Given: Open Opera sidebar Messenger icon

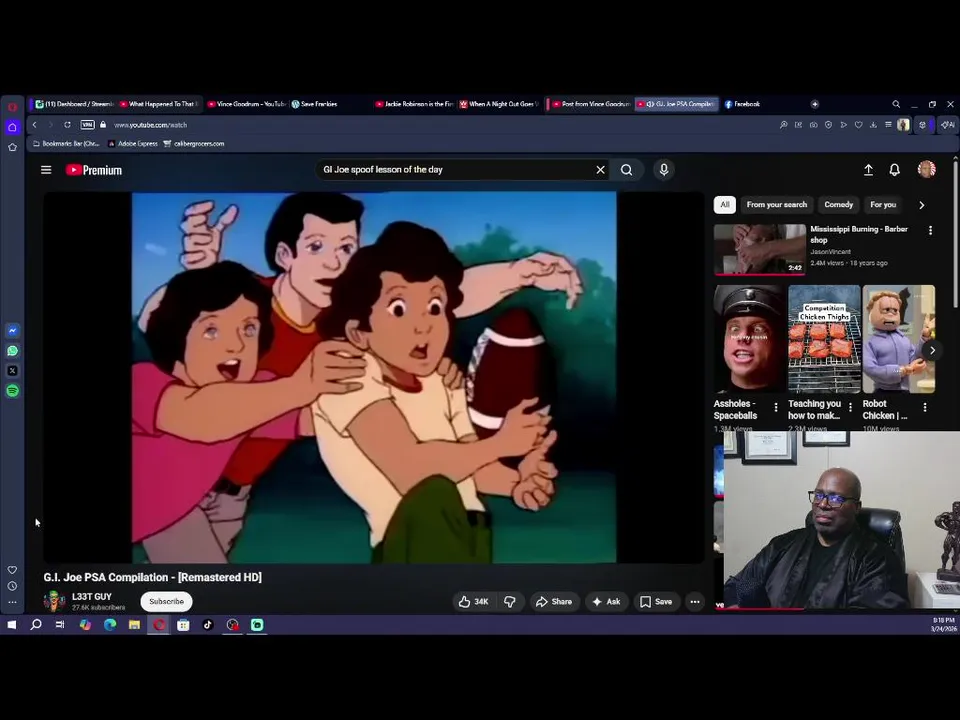Looking at the screenshot, I should 12,331.
